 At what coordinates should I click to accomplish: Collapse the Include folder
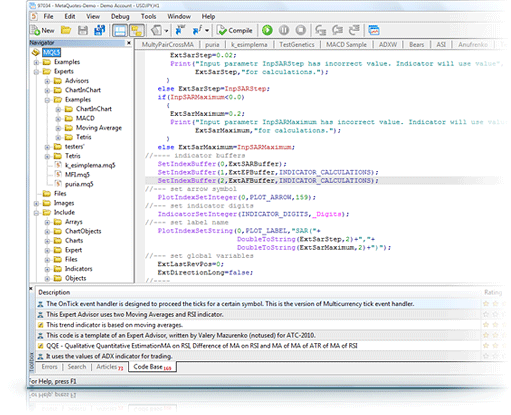(36, 212)
